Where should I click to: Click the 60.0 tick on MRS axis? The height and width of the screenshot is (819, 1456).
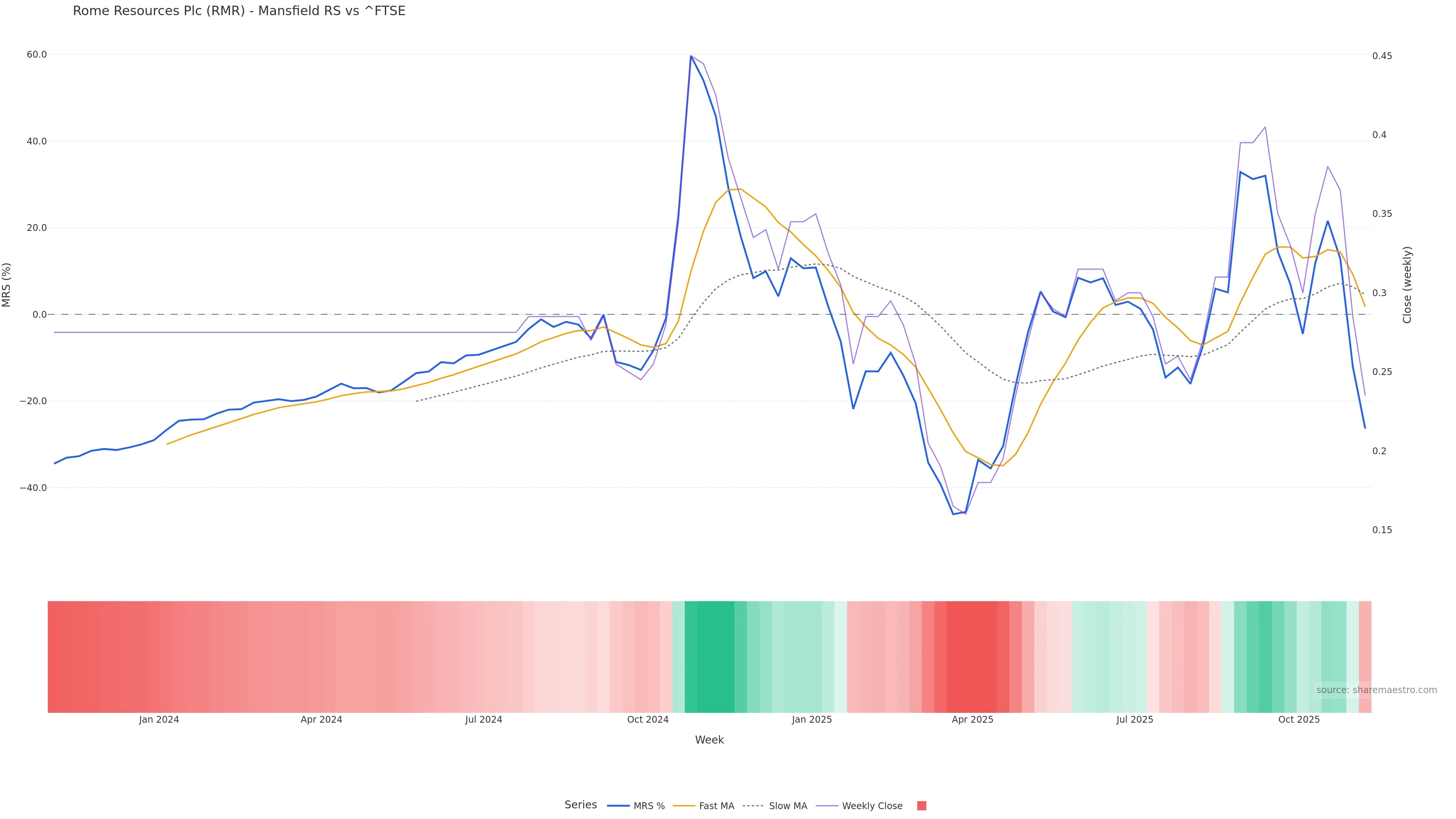tap(37, 55)
